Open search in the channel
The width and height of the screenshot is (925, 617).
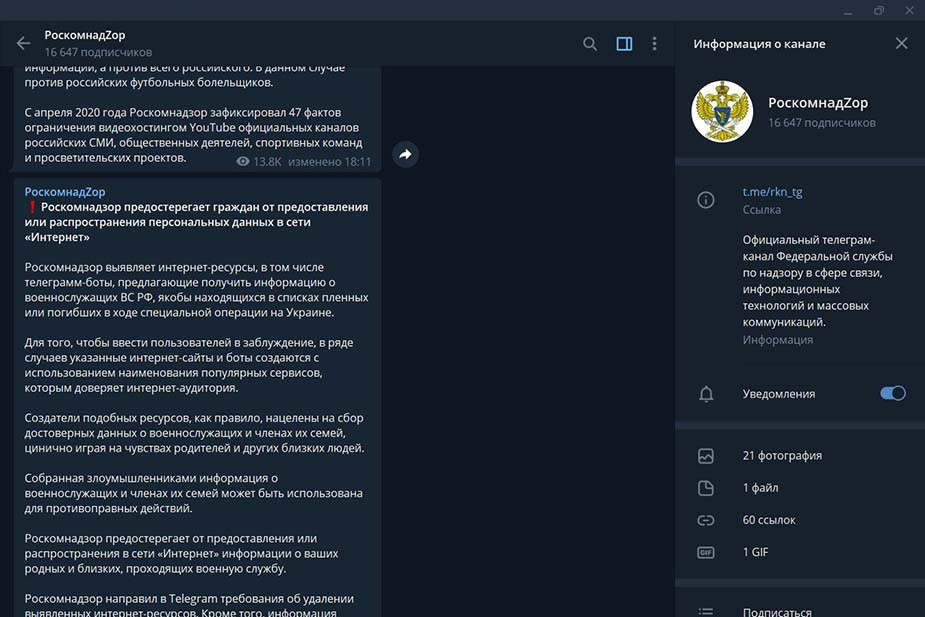pos(590,44)
